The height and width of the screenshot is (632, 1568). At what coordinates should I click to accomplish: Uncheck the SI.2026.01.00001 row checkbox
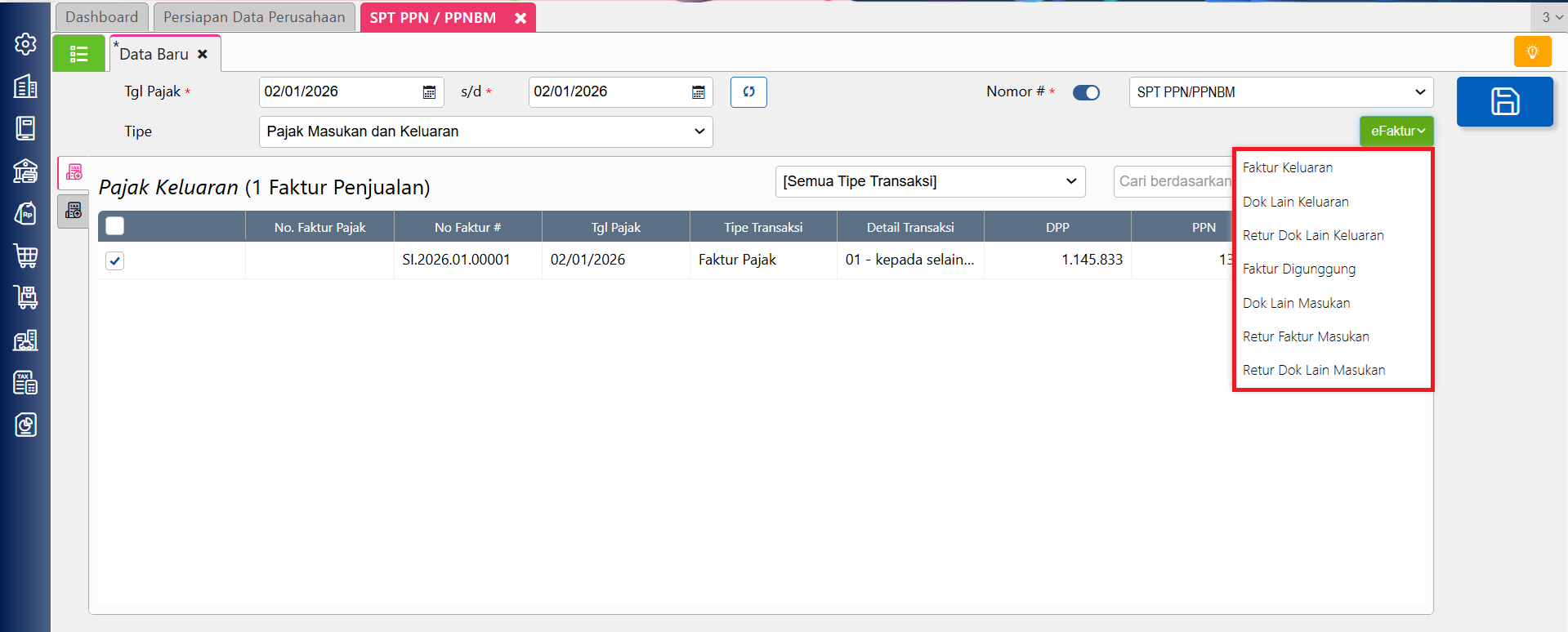(x=115, y=260)
